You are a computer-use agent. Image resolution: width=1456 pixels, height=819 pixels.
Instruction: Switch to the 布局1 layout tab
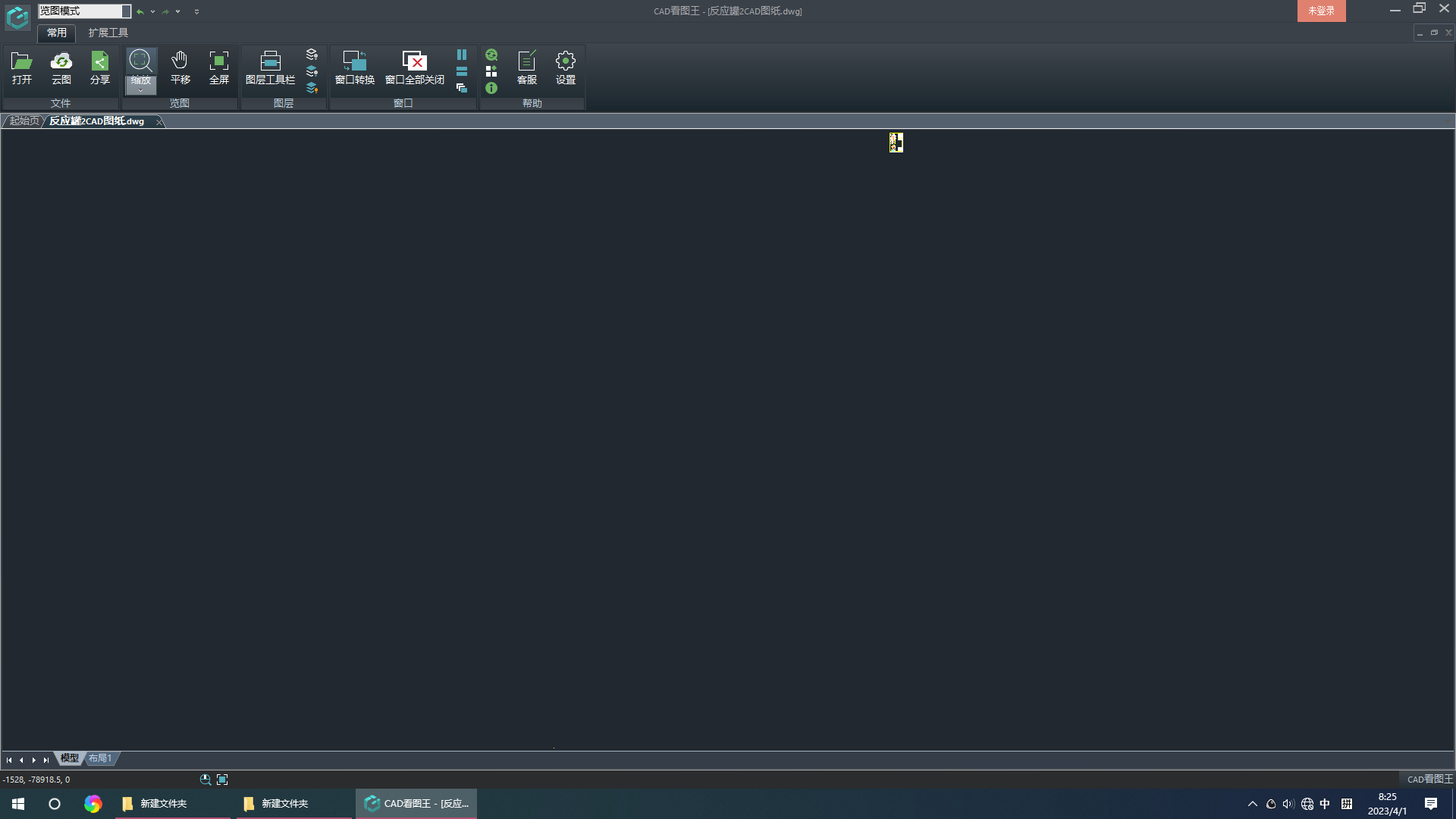tap(100, 758)
